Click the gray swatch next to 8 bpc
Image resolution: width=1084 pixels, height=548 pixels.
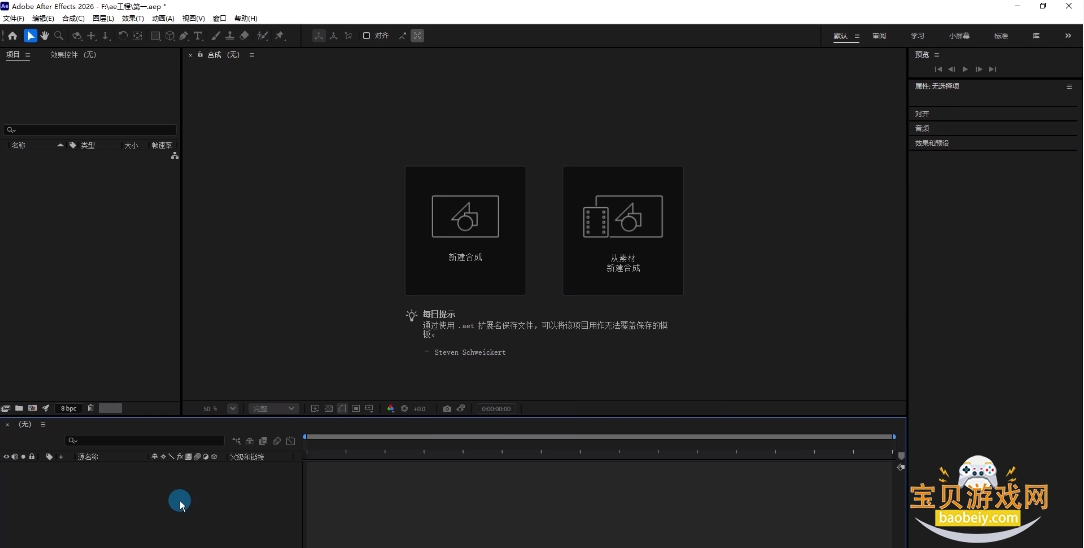[111, 408]
